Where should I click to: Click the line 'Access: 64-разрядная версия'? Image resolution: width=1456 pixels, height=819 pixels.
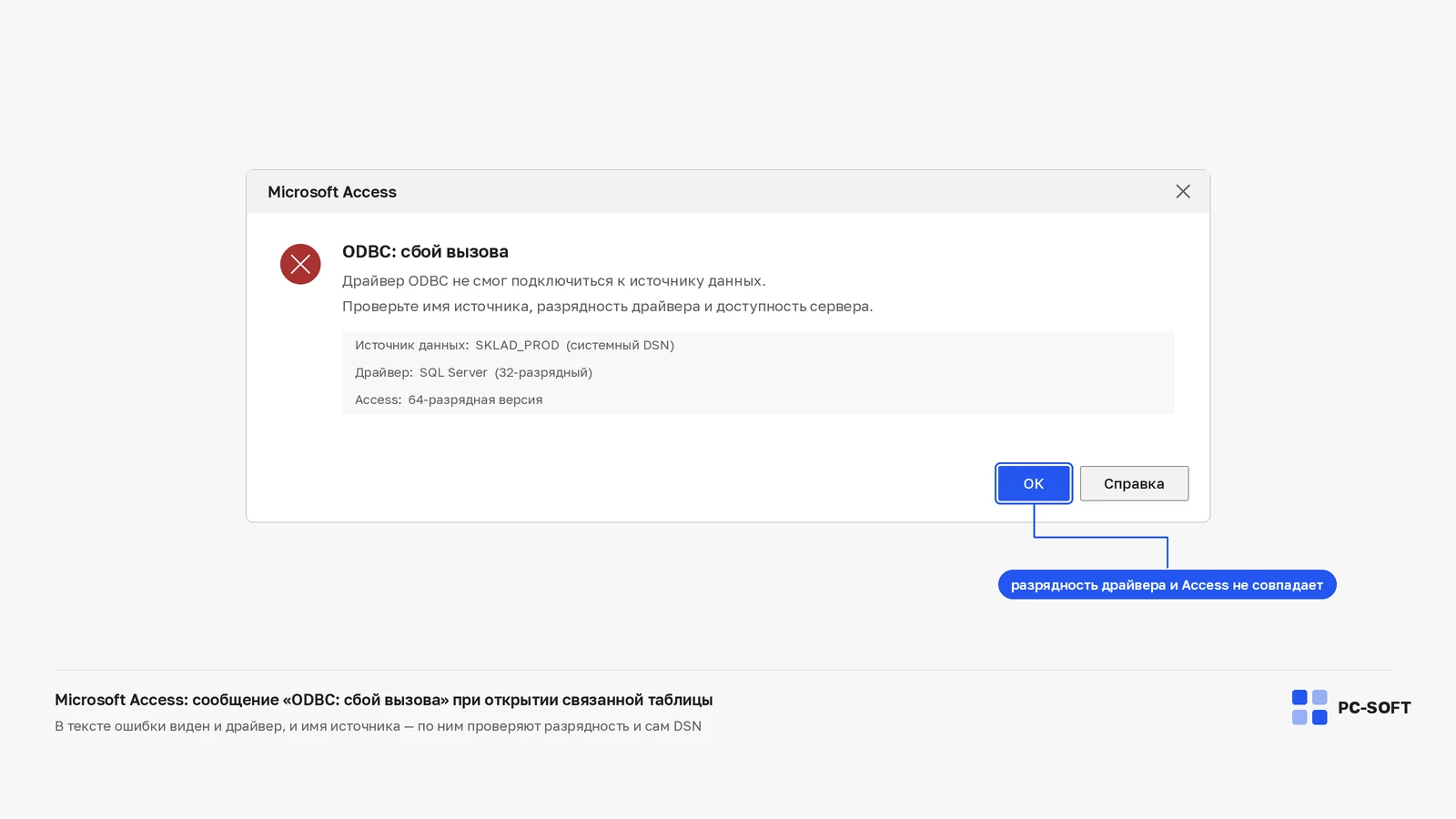449,399
